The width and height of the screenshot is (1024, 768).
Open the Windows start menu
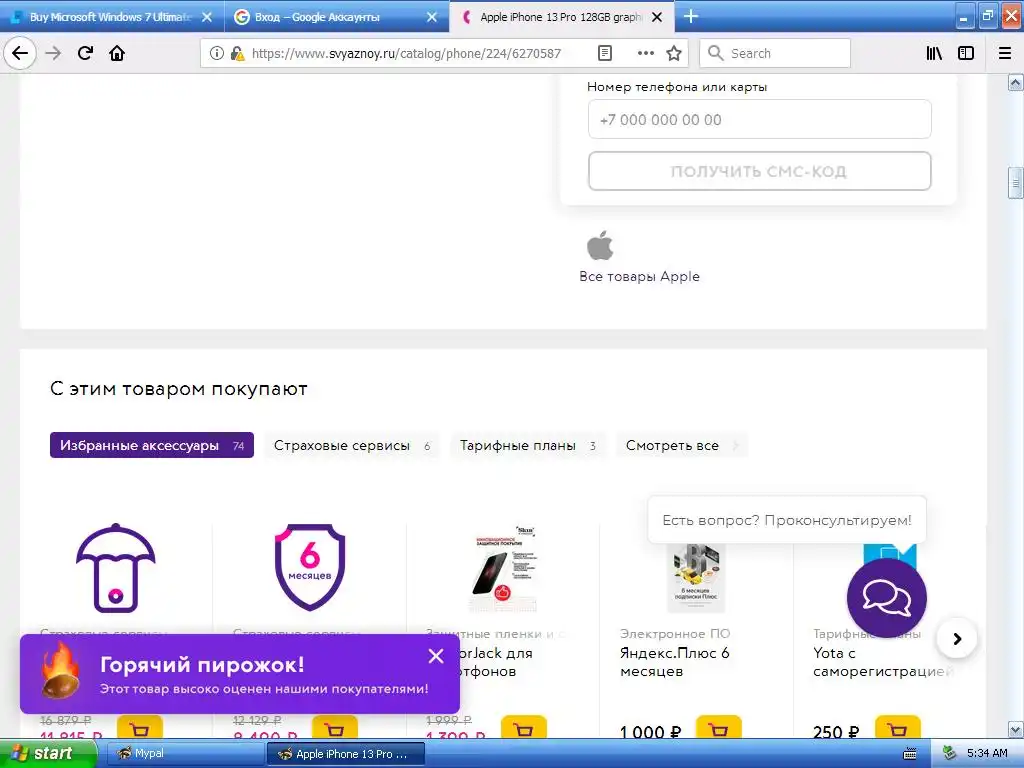click(x=48, y=754)
